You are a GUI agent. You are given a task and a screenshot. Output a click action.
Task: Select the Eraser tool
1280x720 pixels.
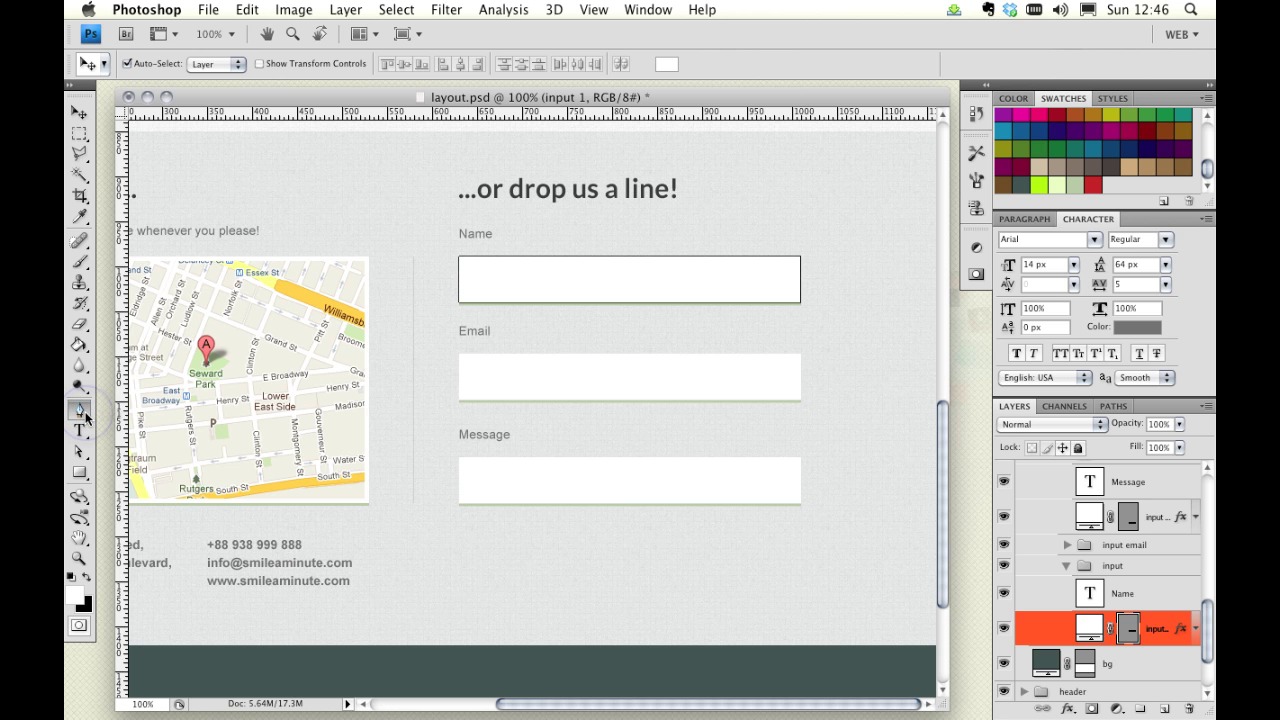79,324
